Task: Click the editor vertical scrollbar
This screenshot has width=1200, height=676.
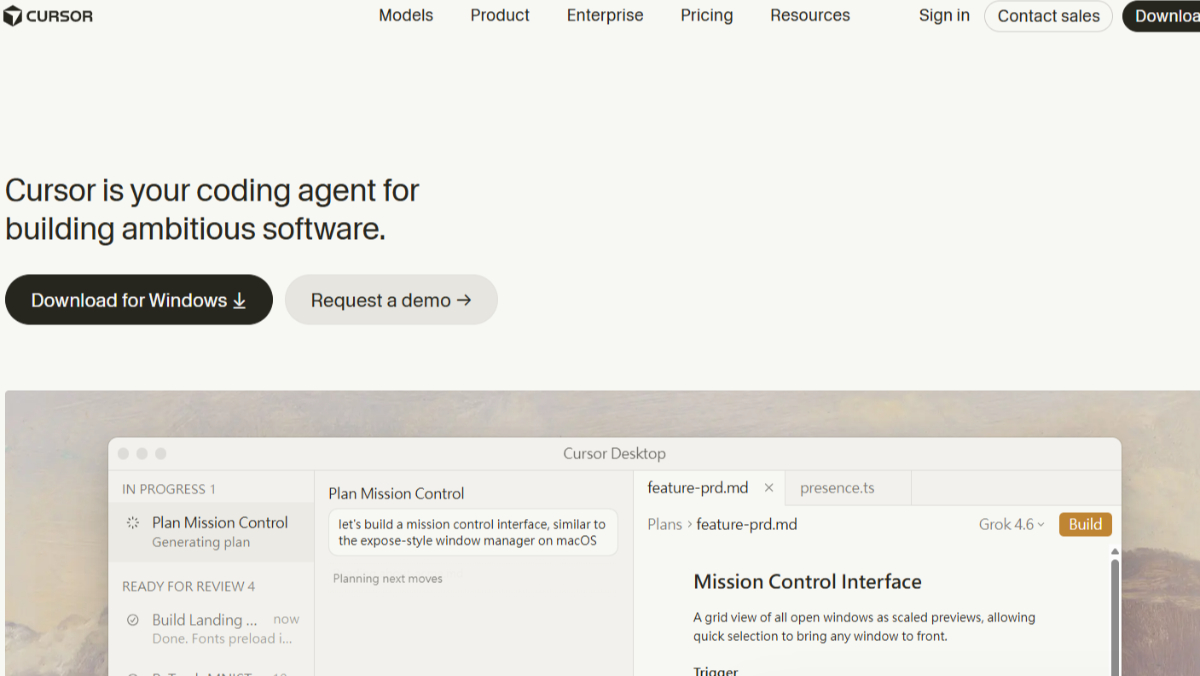Action: pos(1115,618)
